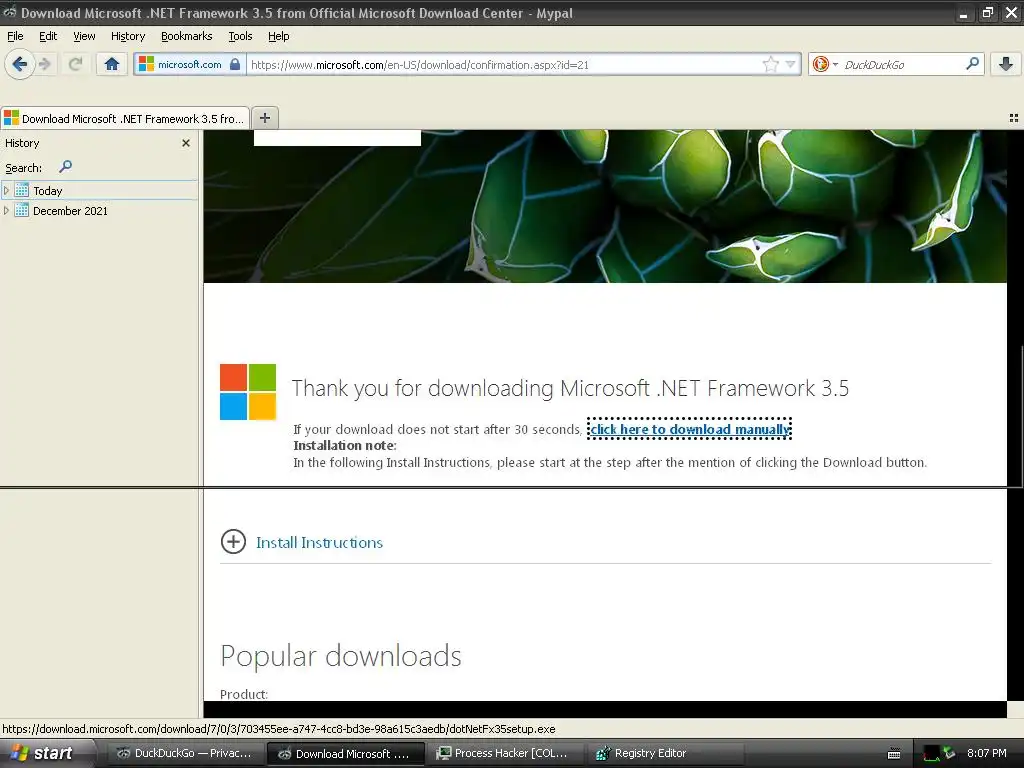
Task: Click the status bar download URL
Action: click(279, 729)
